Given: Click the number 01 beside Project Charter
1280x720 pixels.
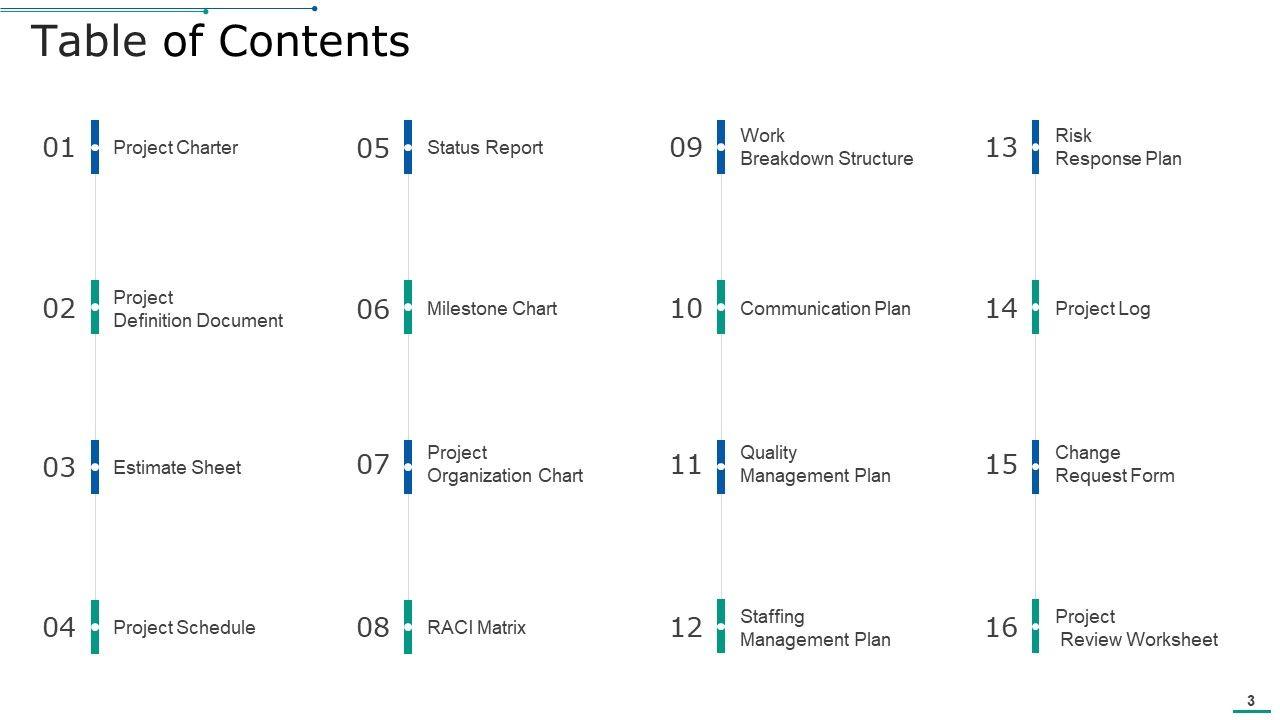Looking at the screenshot, I should coord(59,148).
